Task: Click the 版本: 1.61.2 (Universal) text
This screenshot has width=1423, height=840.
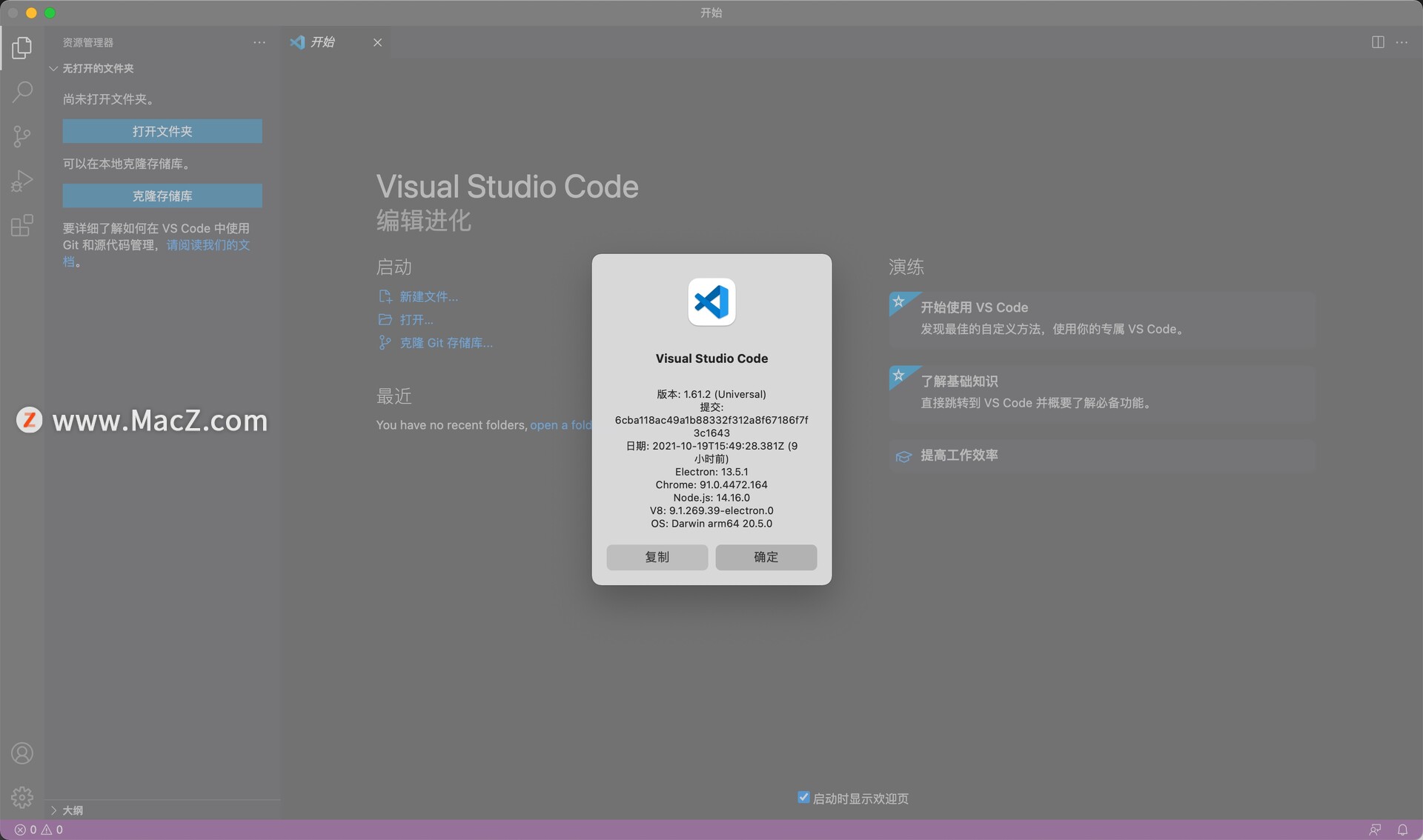Action: tap(711, 394)
